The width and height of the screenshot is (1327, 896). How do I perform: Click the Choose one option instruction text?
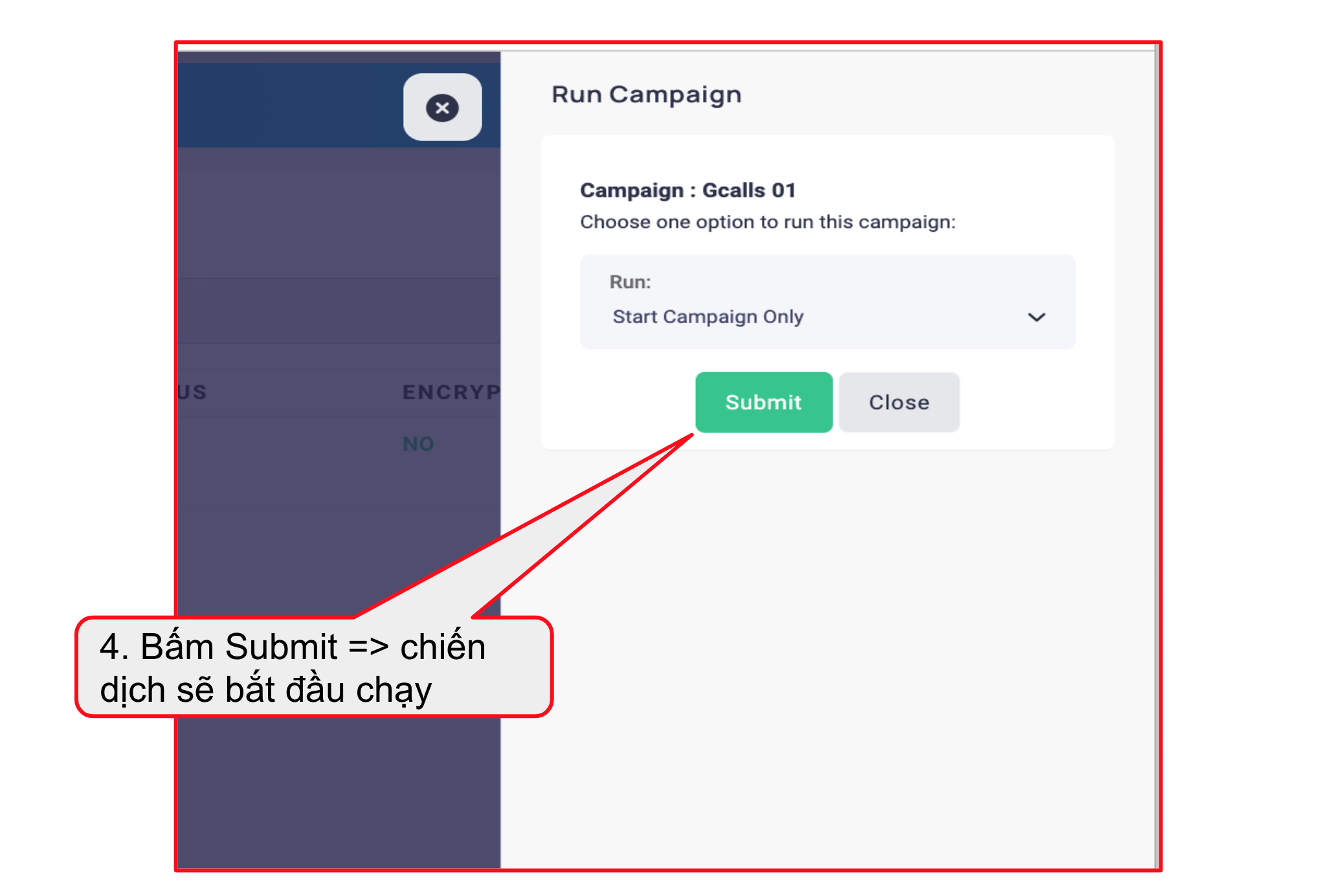pos(768,222)
